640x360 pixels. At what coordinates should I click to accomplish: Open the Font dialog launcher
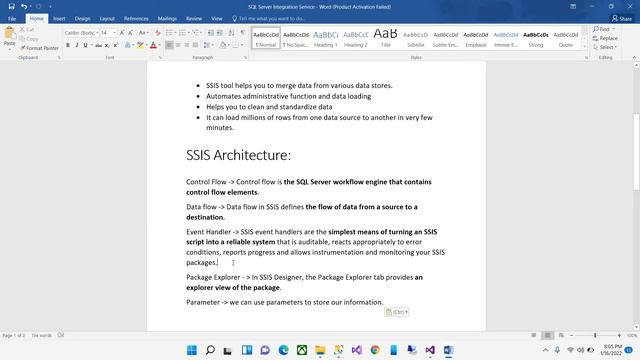click(160, 58)
